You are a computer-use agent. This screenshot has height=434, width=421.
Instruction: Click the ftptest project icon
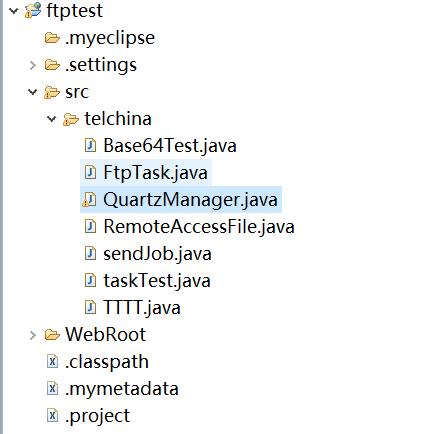[x=33, y=10]
